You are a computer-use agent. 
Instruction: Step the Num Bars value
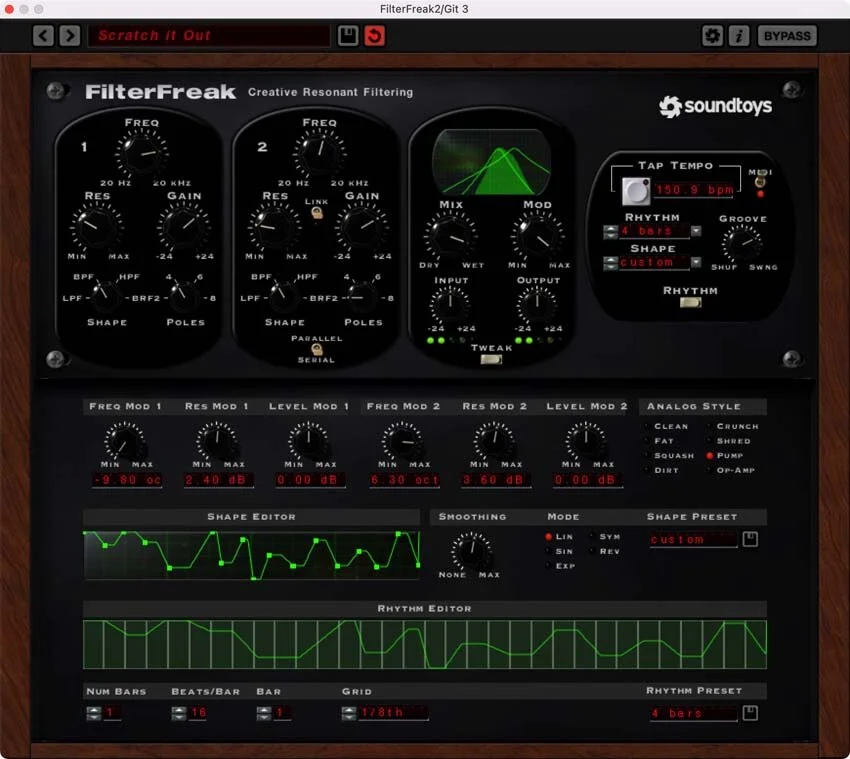(93, 713)
